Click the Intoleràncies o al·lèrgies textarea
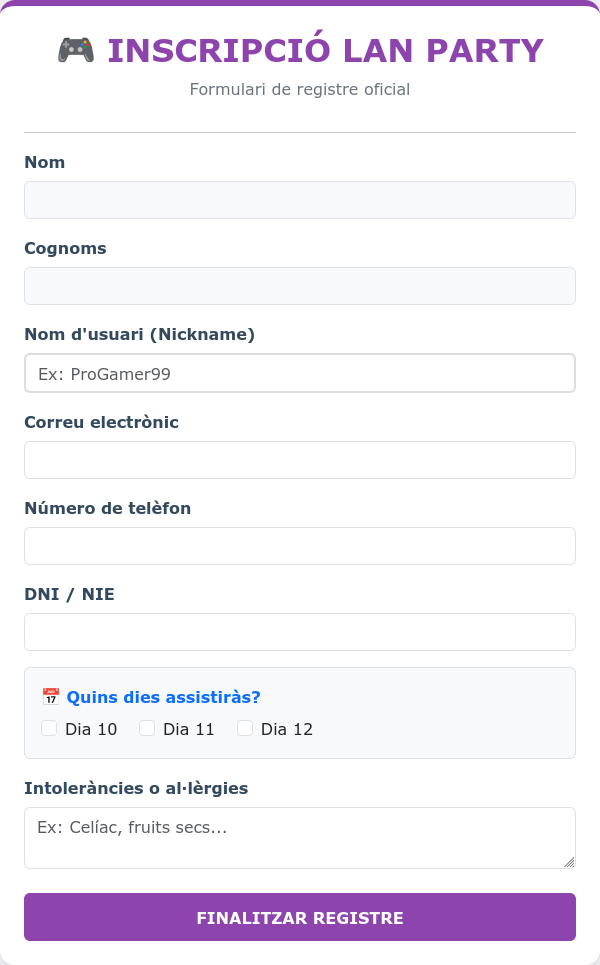The image size is (600, 965). (x=300, y=837)
